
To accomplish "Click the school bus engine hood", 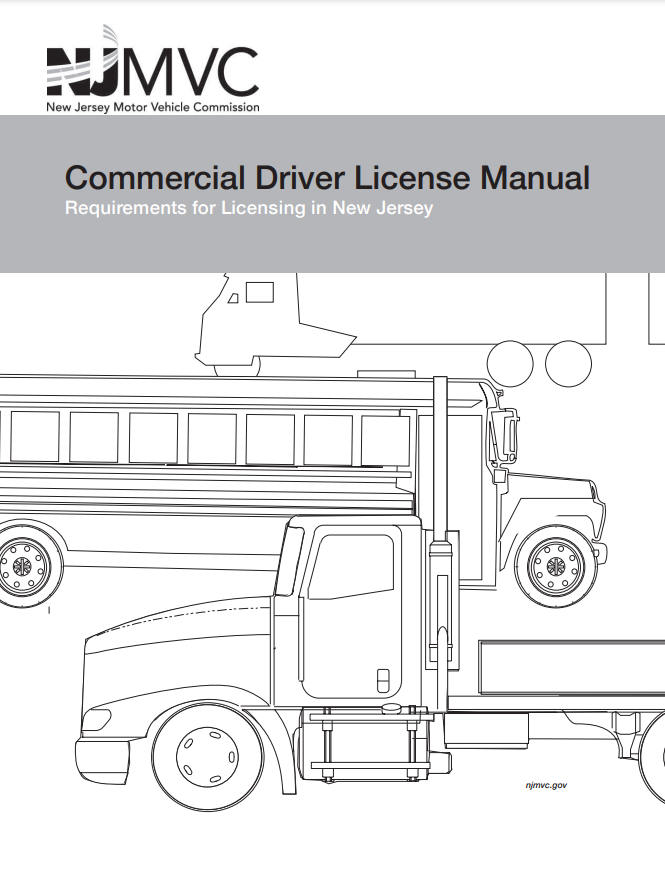I will (x=560, y=503).
